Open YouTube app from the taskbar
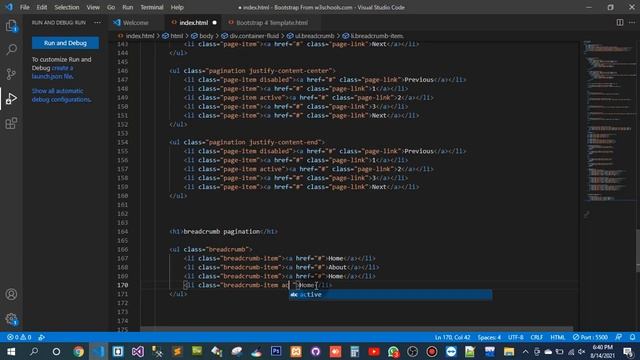The width and height of the screenshot is (640, 360). coord(374,351)
